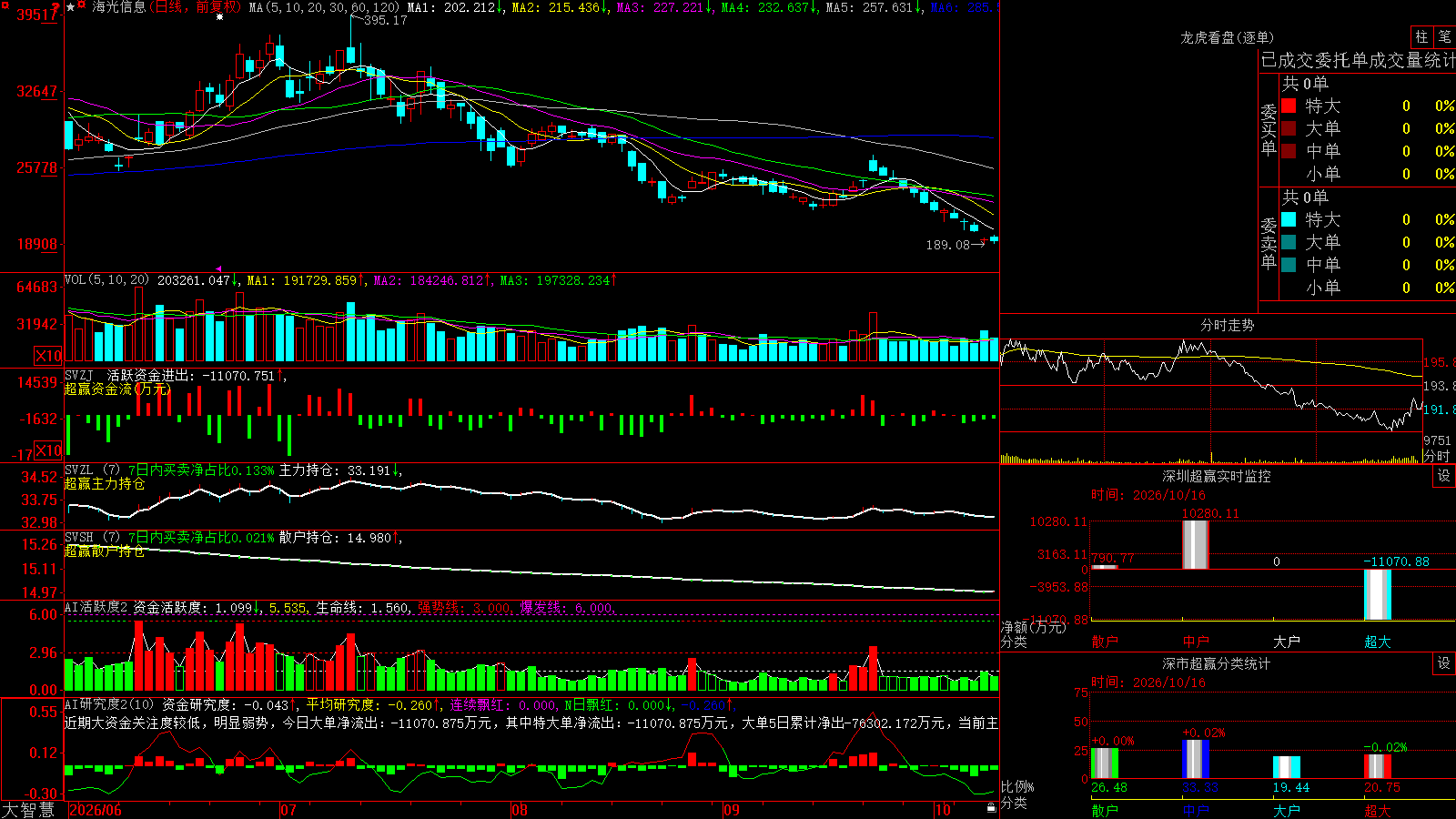Click the SVSH (7) indicator label
The width and height of the screenshot is (1456, 819).
[x=92, y=538]
